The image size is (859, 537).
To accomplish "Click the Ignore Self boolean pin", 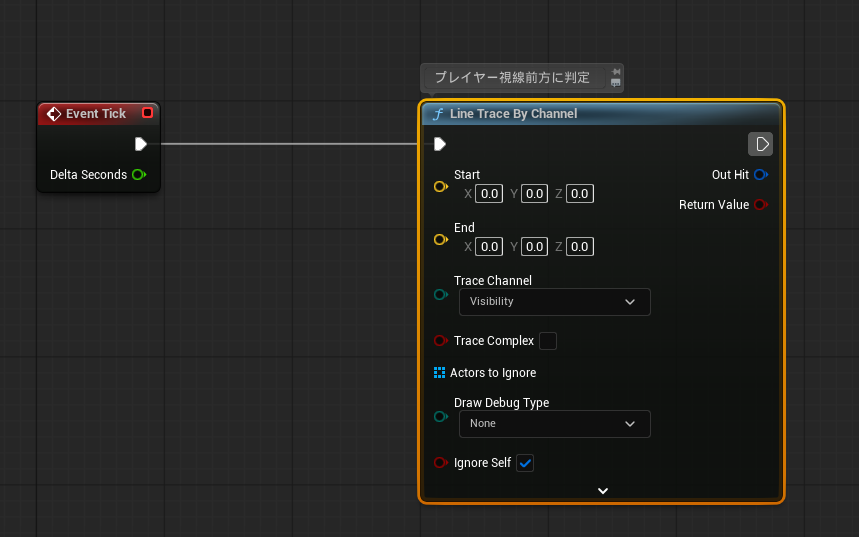I will click(x=440, y=463).
